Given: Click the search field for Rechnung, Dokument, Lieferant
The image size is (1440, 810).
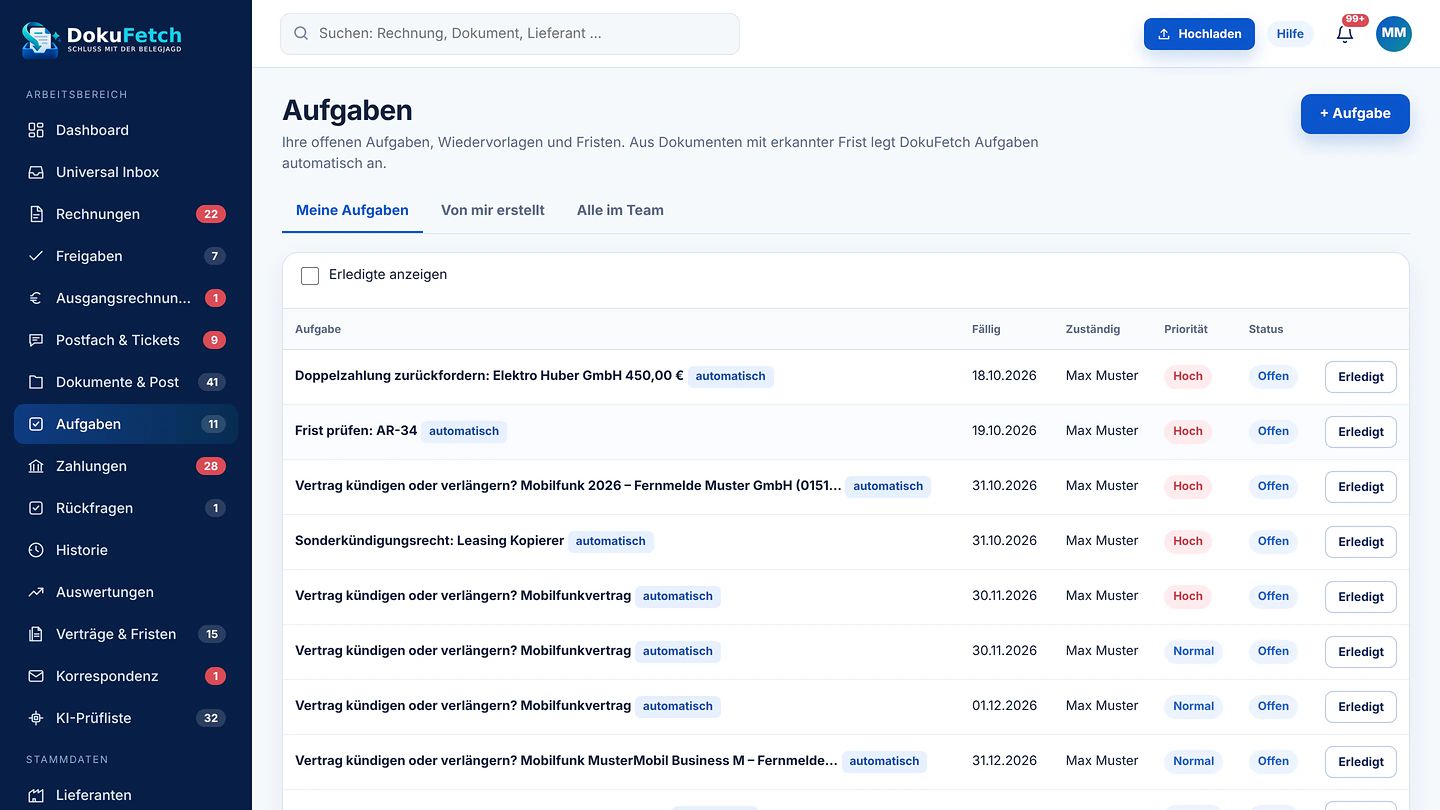Looking at the screenshot, I should coord(510,33).
